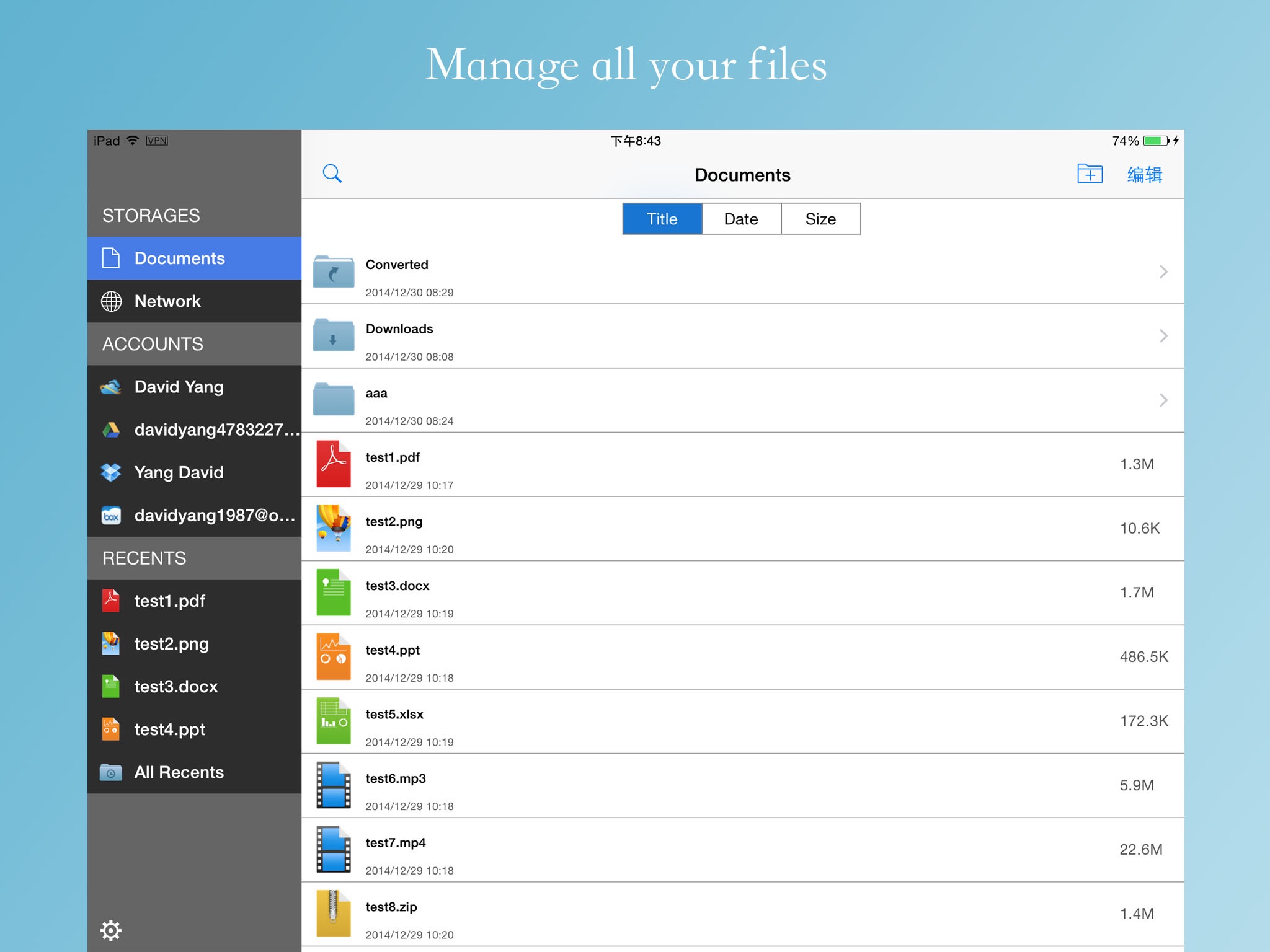Open test3.docx from the Recents list

coord(175,687)
